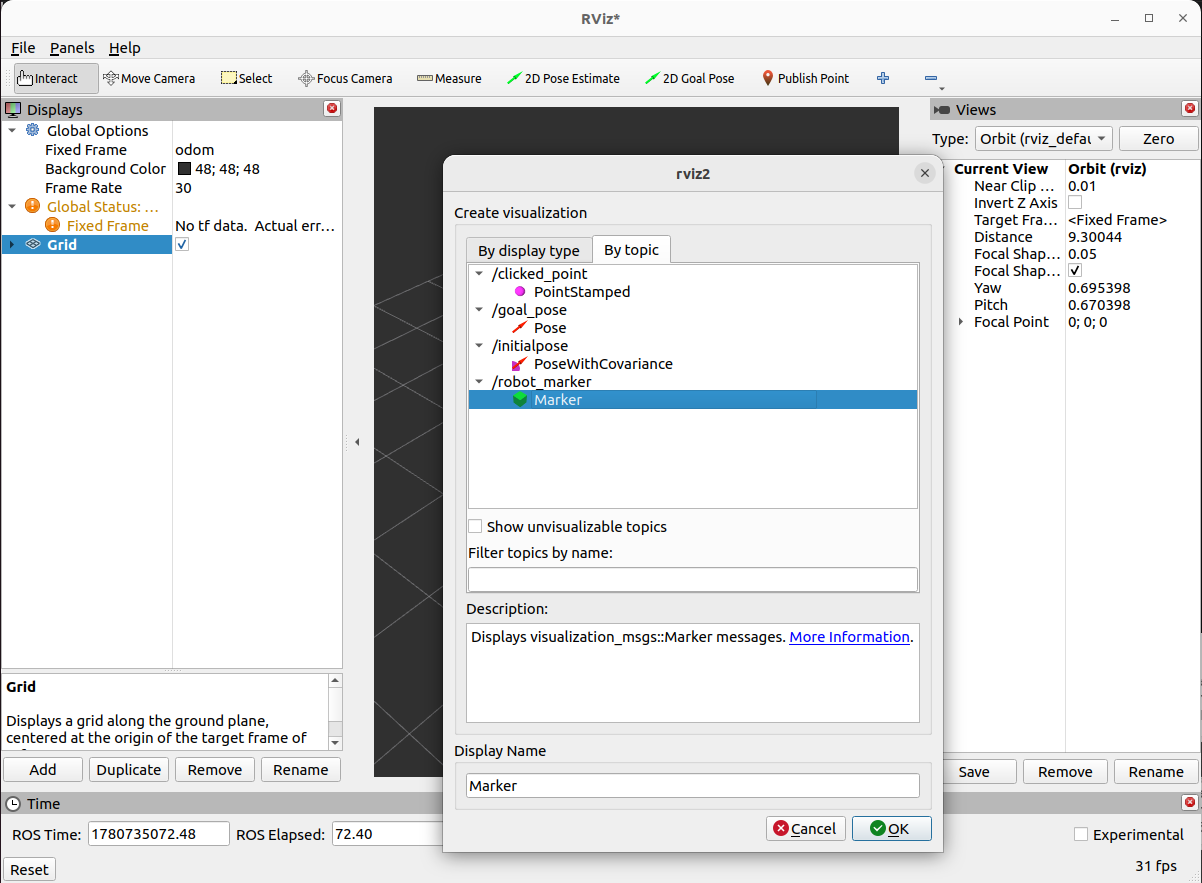Click the Filter topics by name field
This screenshot has height=883, width=1202.
[692, 579]
